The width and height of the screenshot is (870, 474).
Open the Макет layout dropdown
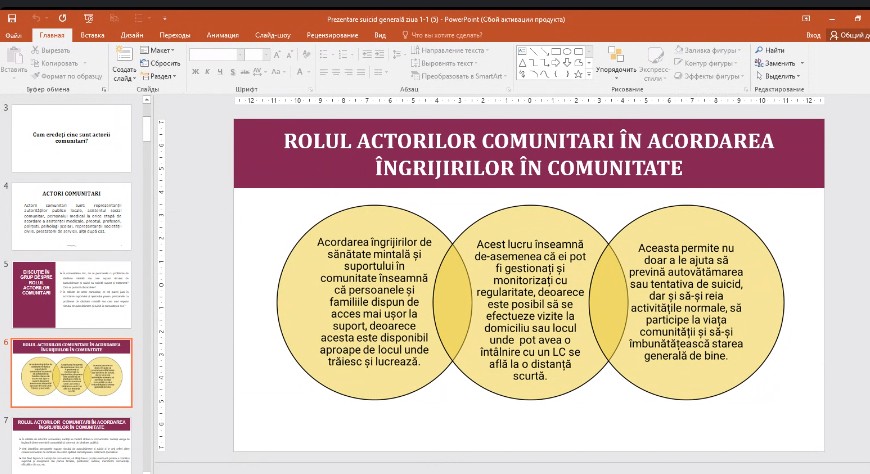[160, 50]
